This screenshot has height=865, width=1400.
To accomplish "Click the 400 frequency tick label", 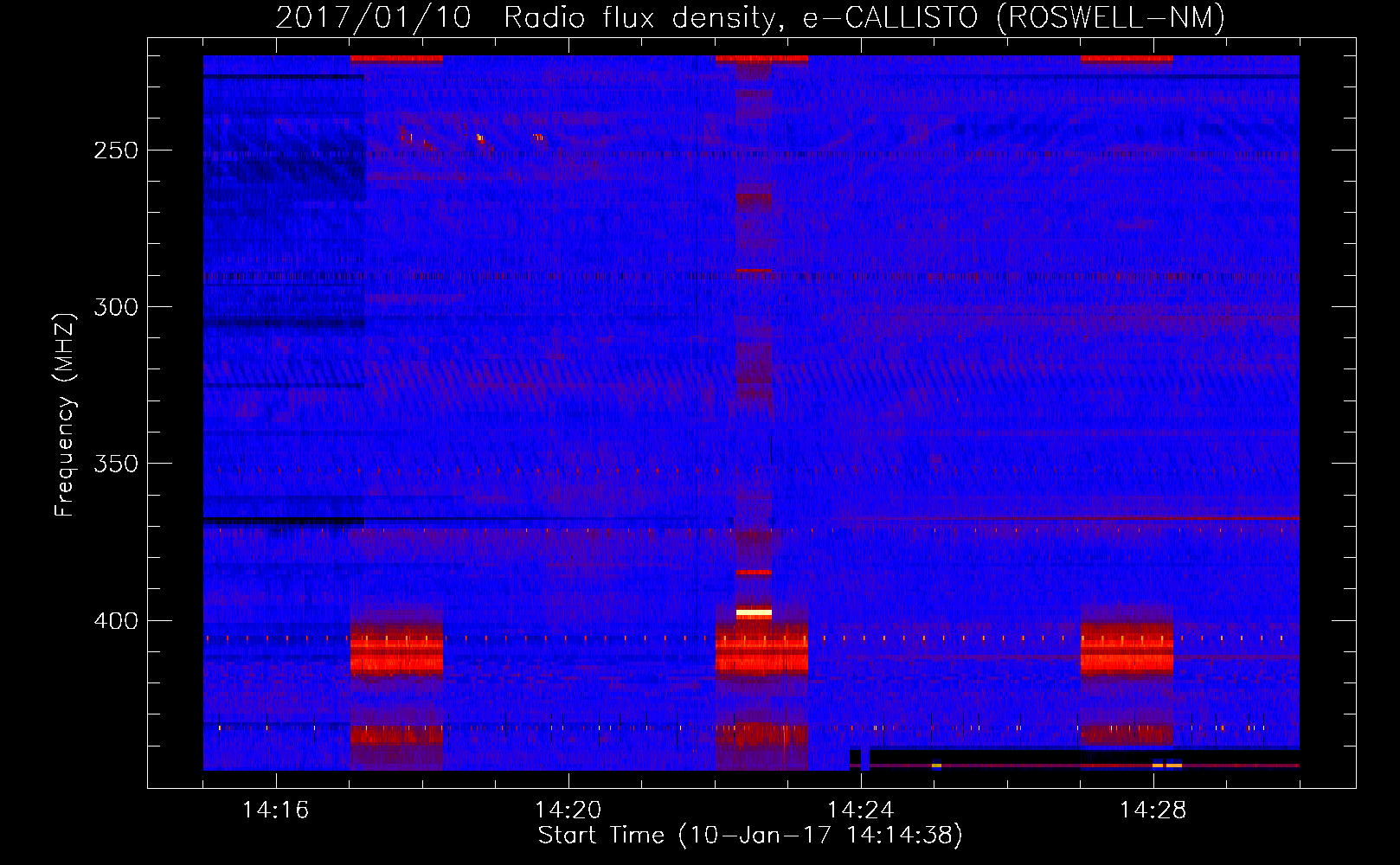I will (116, 621).
